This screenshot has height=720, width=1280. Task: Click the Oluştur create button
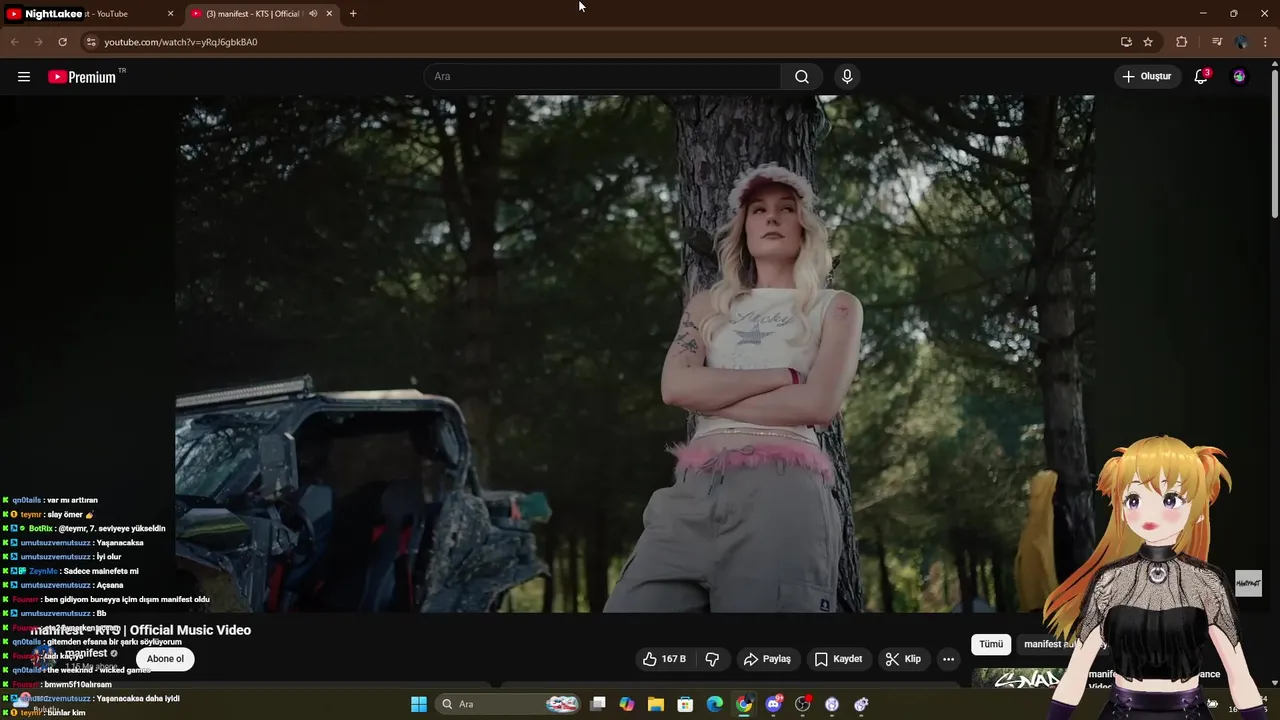pos(1146,77)
